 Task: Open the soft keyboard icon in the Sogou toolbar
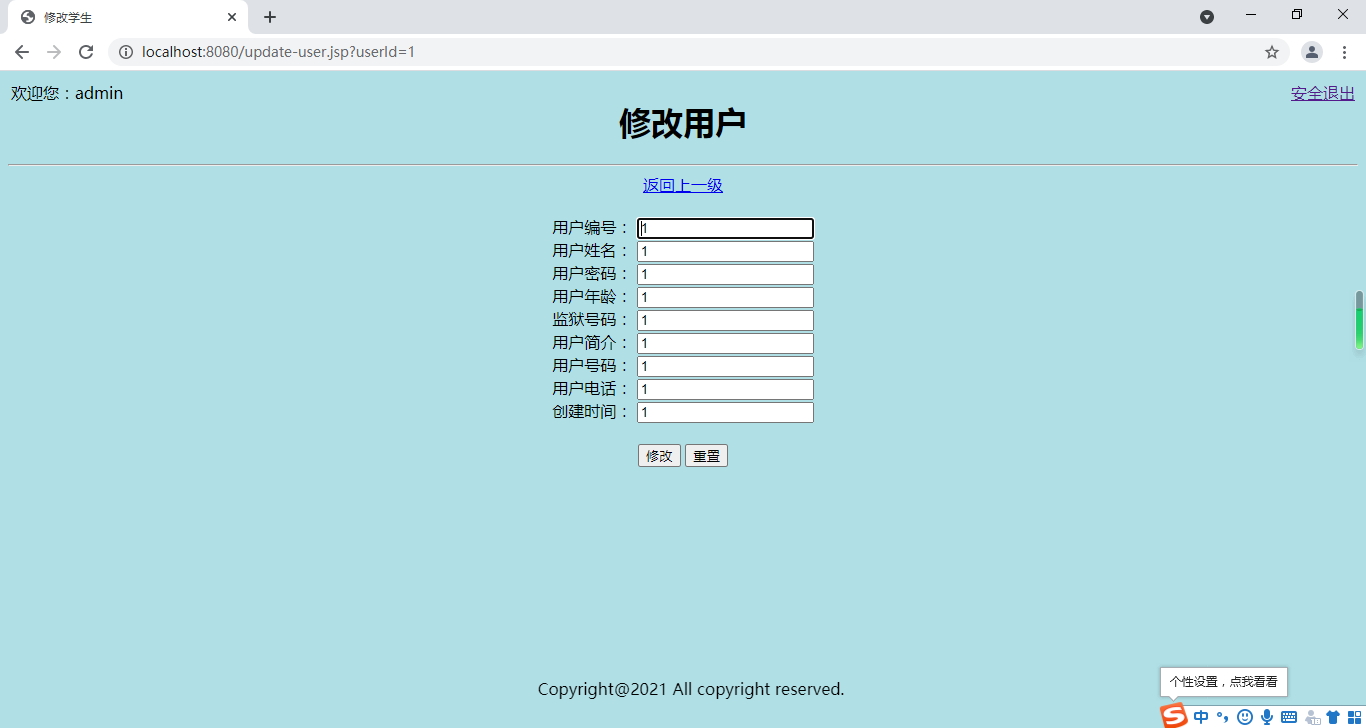(1289, 717)
